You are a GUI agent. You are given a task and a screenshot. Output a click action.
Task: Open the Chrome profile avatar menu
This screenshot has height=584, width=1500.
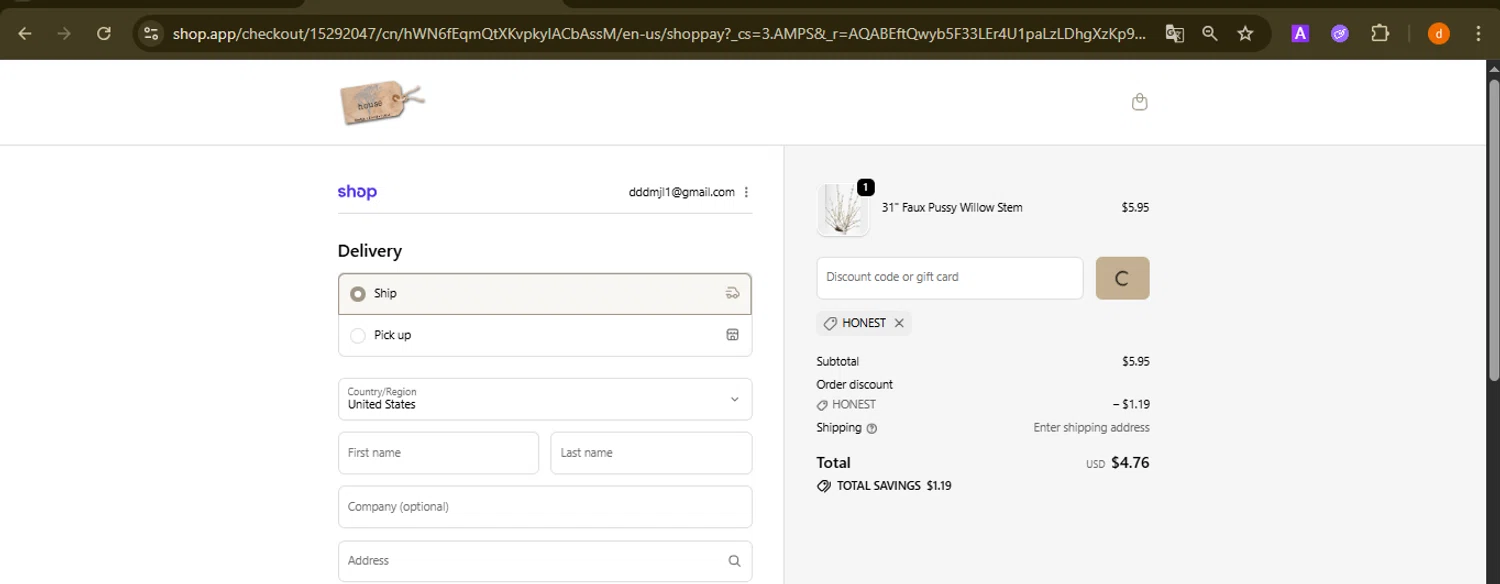pos(1439,34)
